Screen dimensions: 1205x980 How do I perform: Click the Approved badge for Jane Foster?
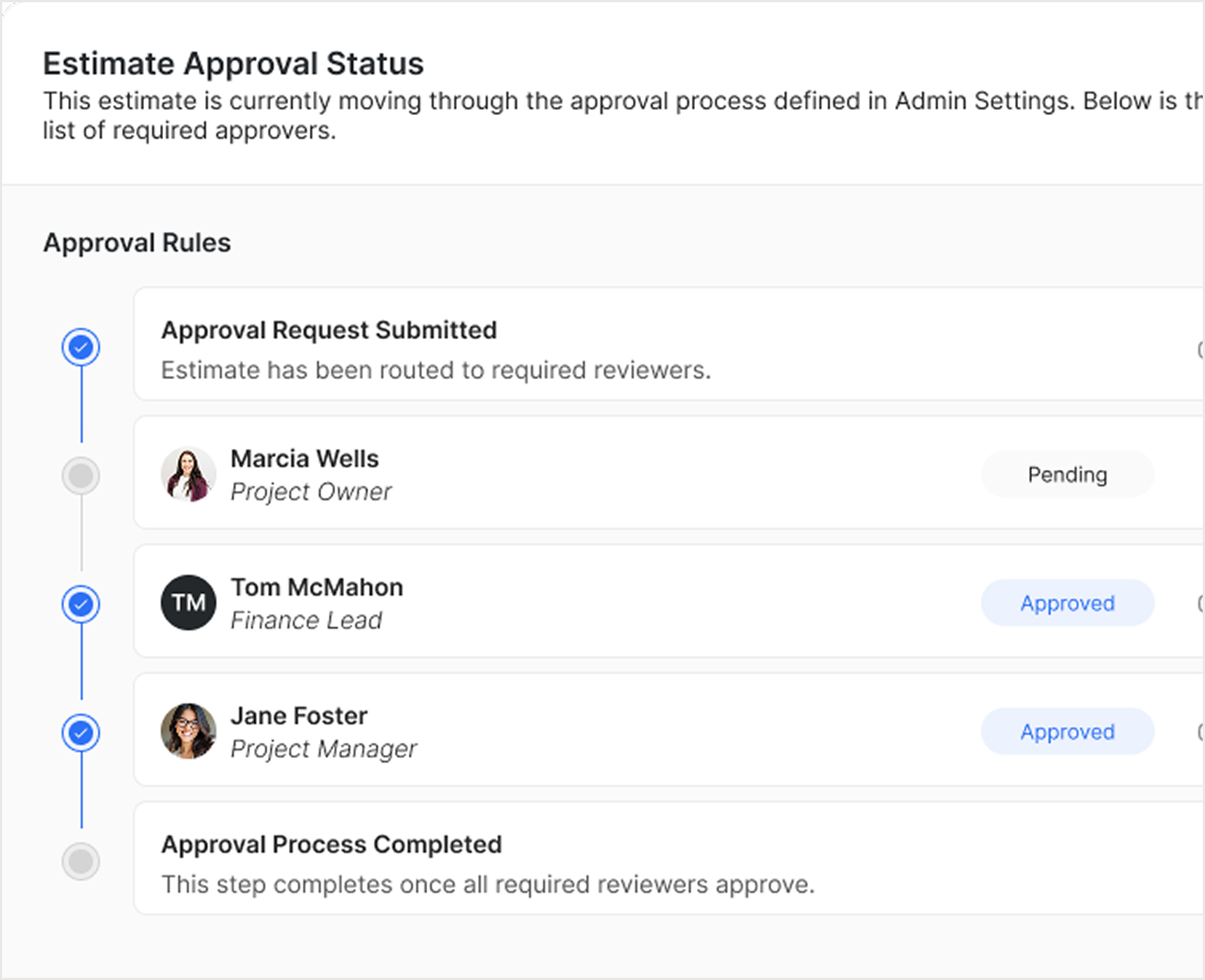click(1067, 731)
